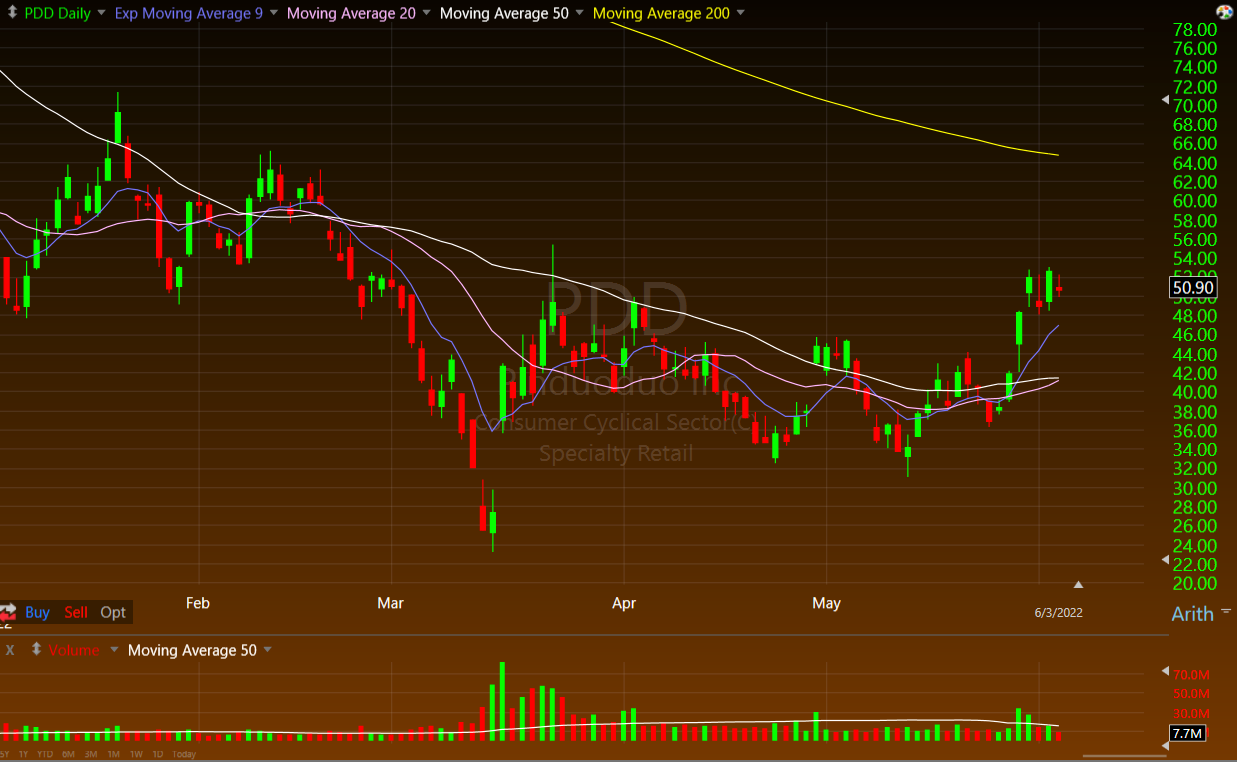
Task: Click the Sell button
Action: pyautogui.click(x=76, y=612)
